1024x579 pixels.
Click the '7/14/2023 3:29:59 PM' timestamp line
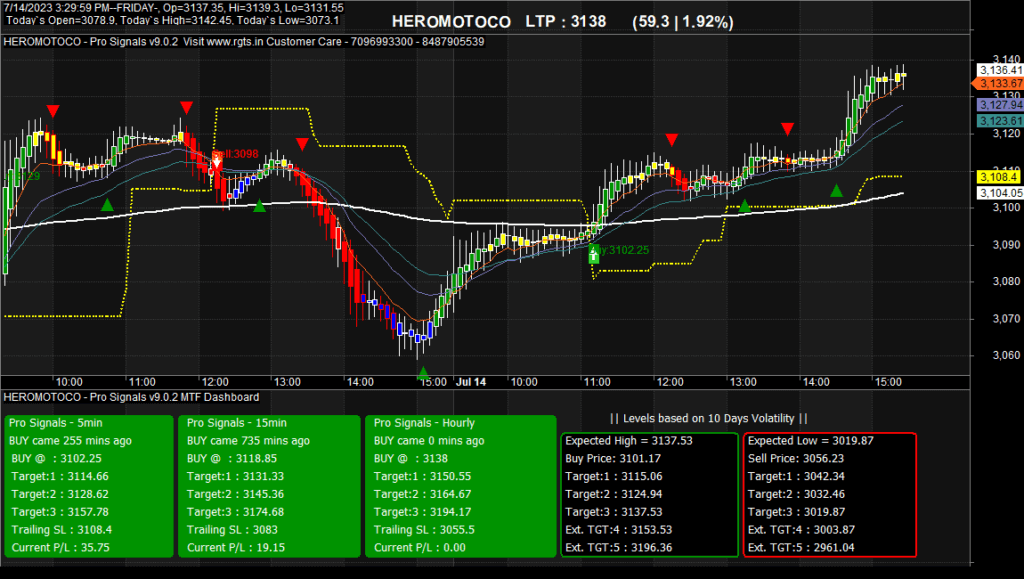tap(174, 8)
